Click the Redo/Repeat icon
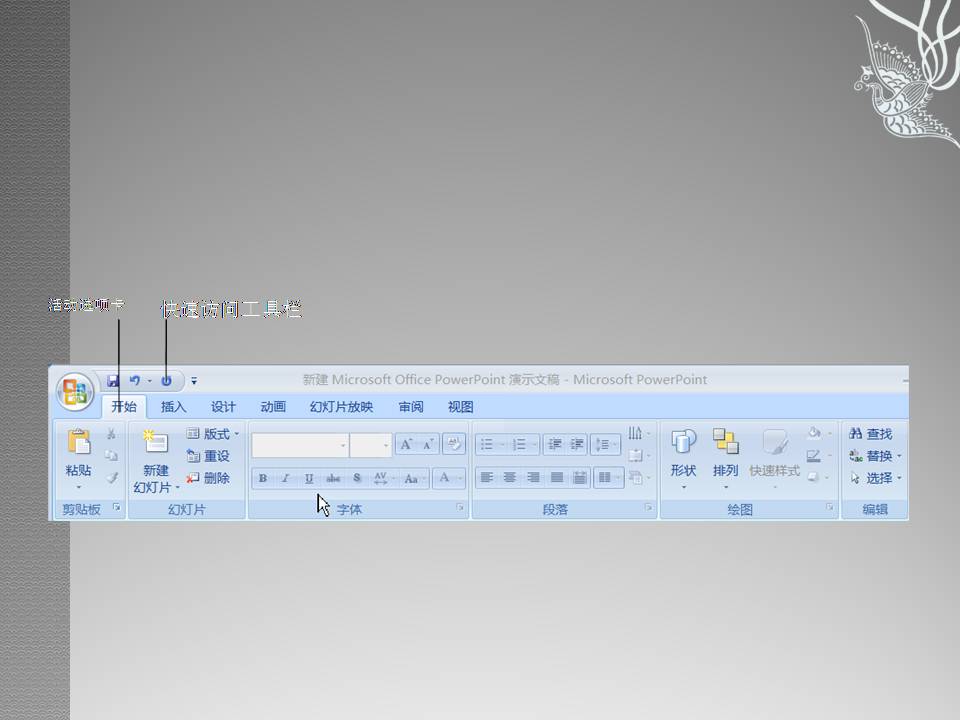This screenshot has height=720, width=960. [x=166, y=381]
